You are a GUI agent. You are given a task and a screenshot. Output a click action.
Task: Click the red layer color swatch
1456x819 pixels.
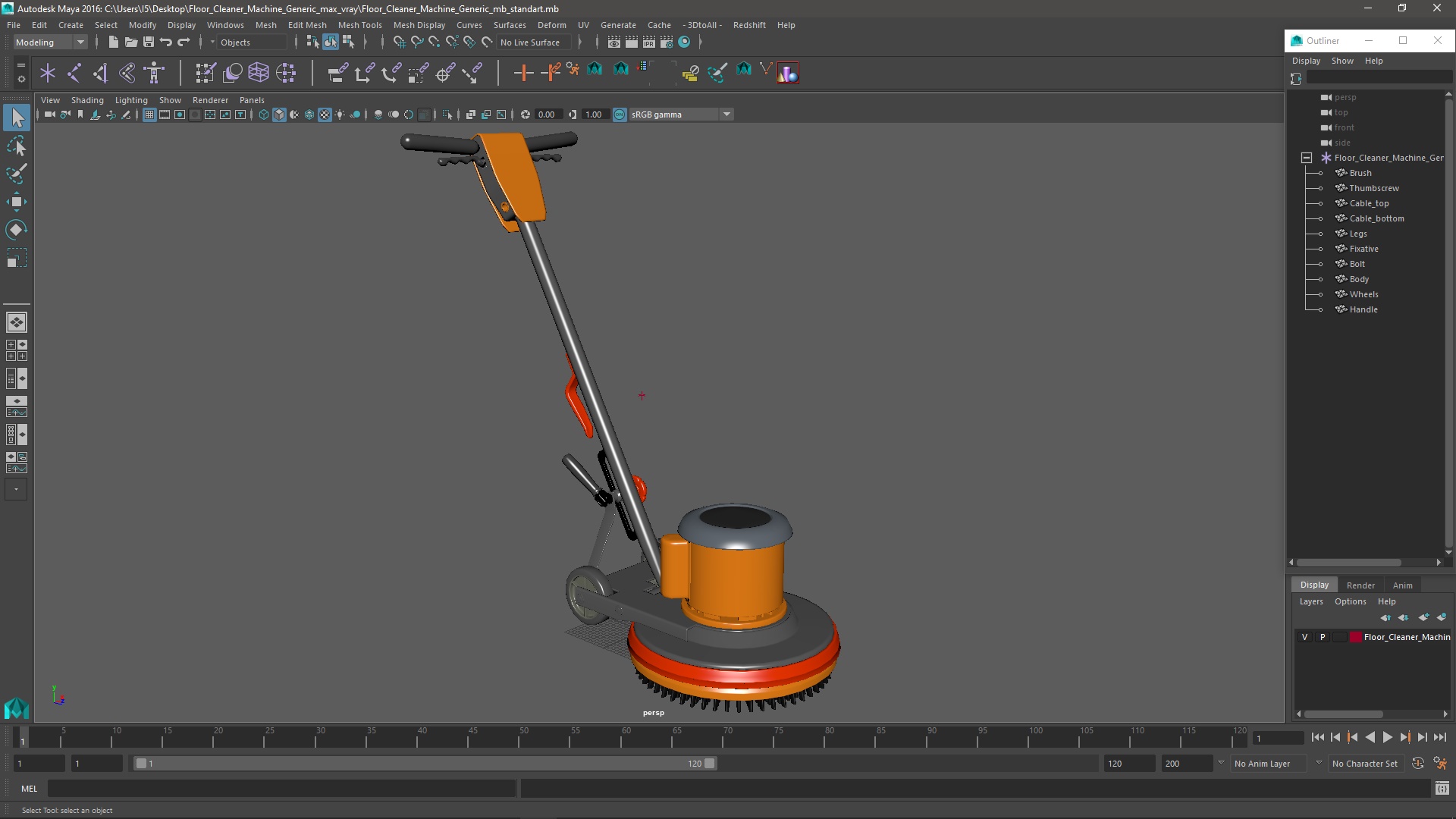click(1356, 637)
